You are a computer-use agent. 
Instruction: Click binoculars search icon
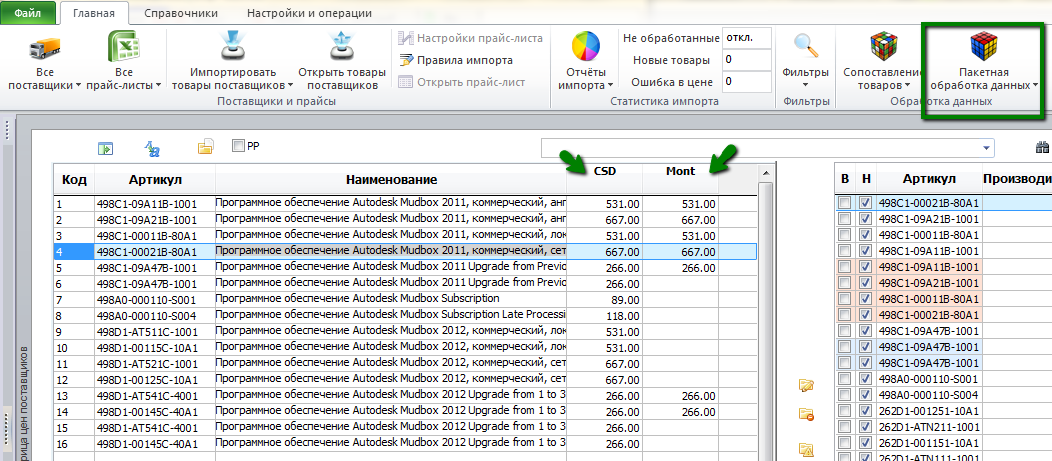point(1042,147)
